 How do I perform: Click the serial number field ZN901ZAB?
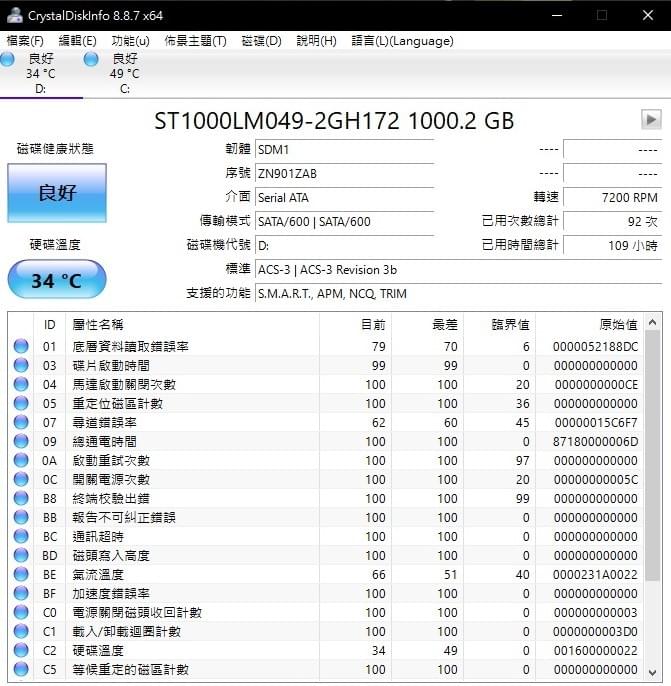pyautogui.click(x=344, y=174)
